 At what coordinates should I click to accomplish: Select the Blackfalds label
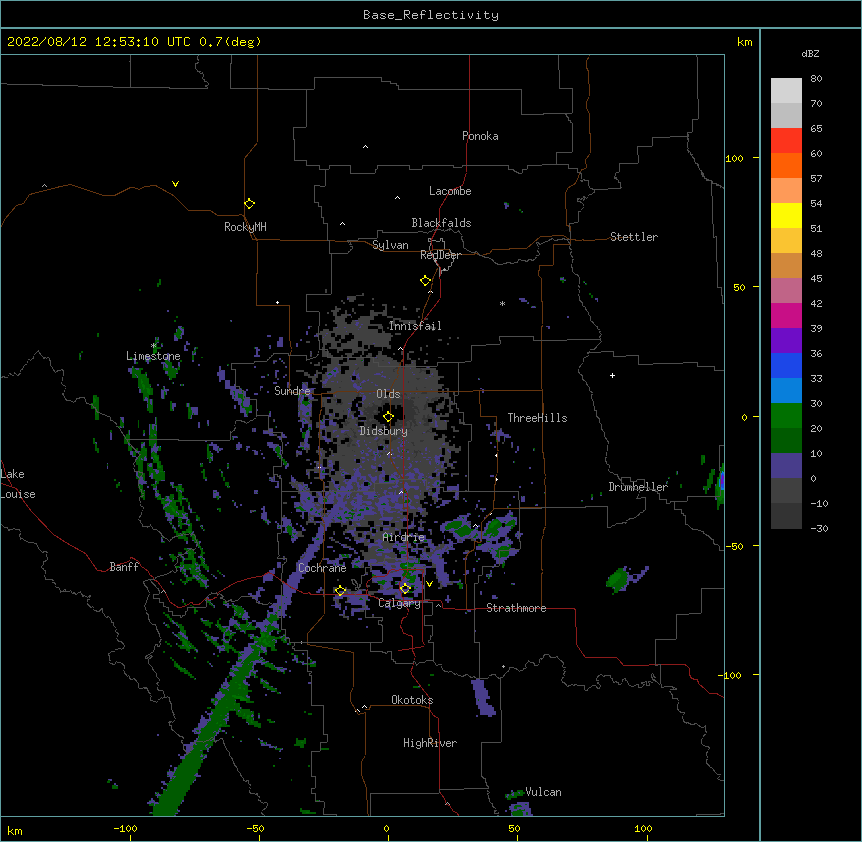441,223
